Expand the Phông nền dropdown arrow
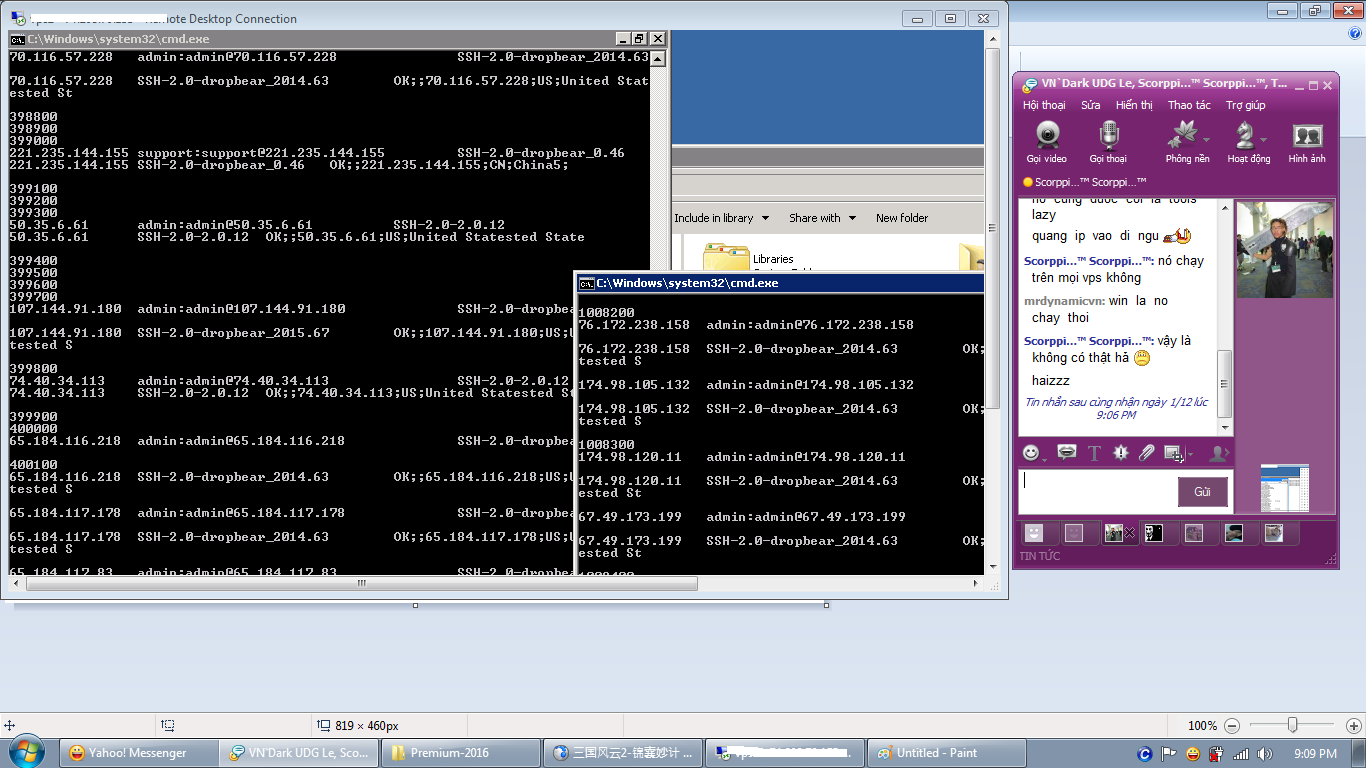 (1207, 140)
